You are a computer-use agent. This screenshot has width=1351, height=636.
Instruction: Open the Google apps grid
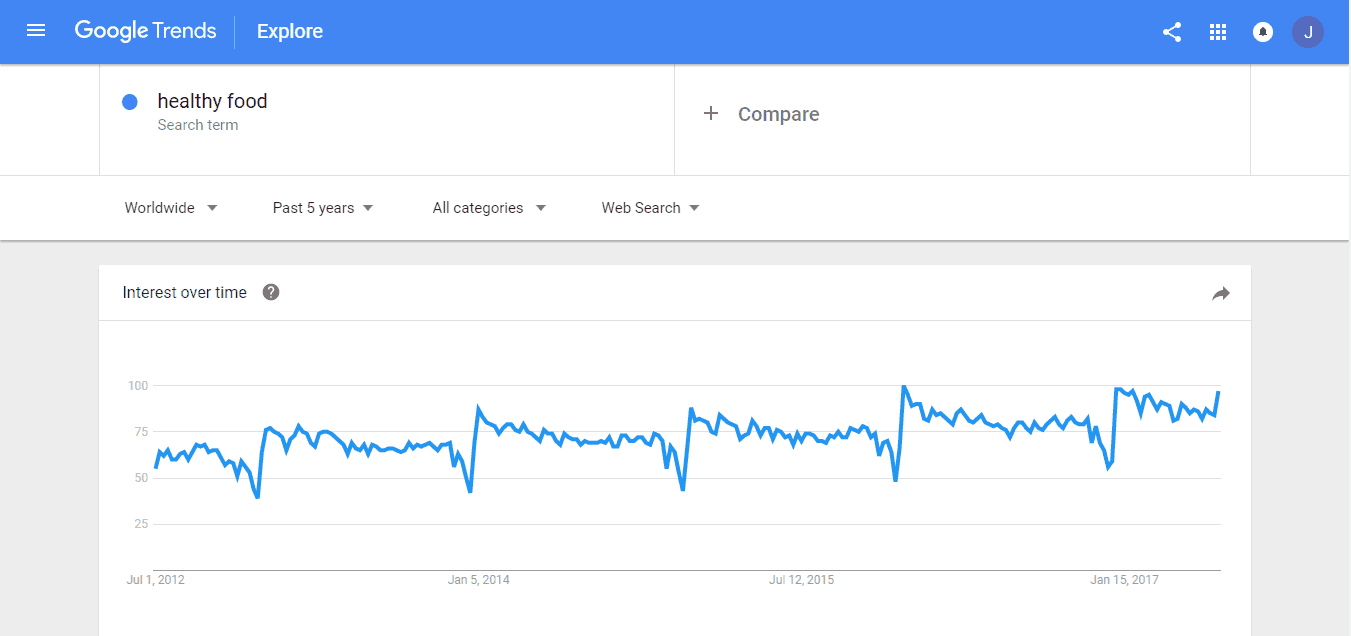pos(1217,32)
